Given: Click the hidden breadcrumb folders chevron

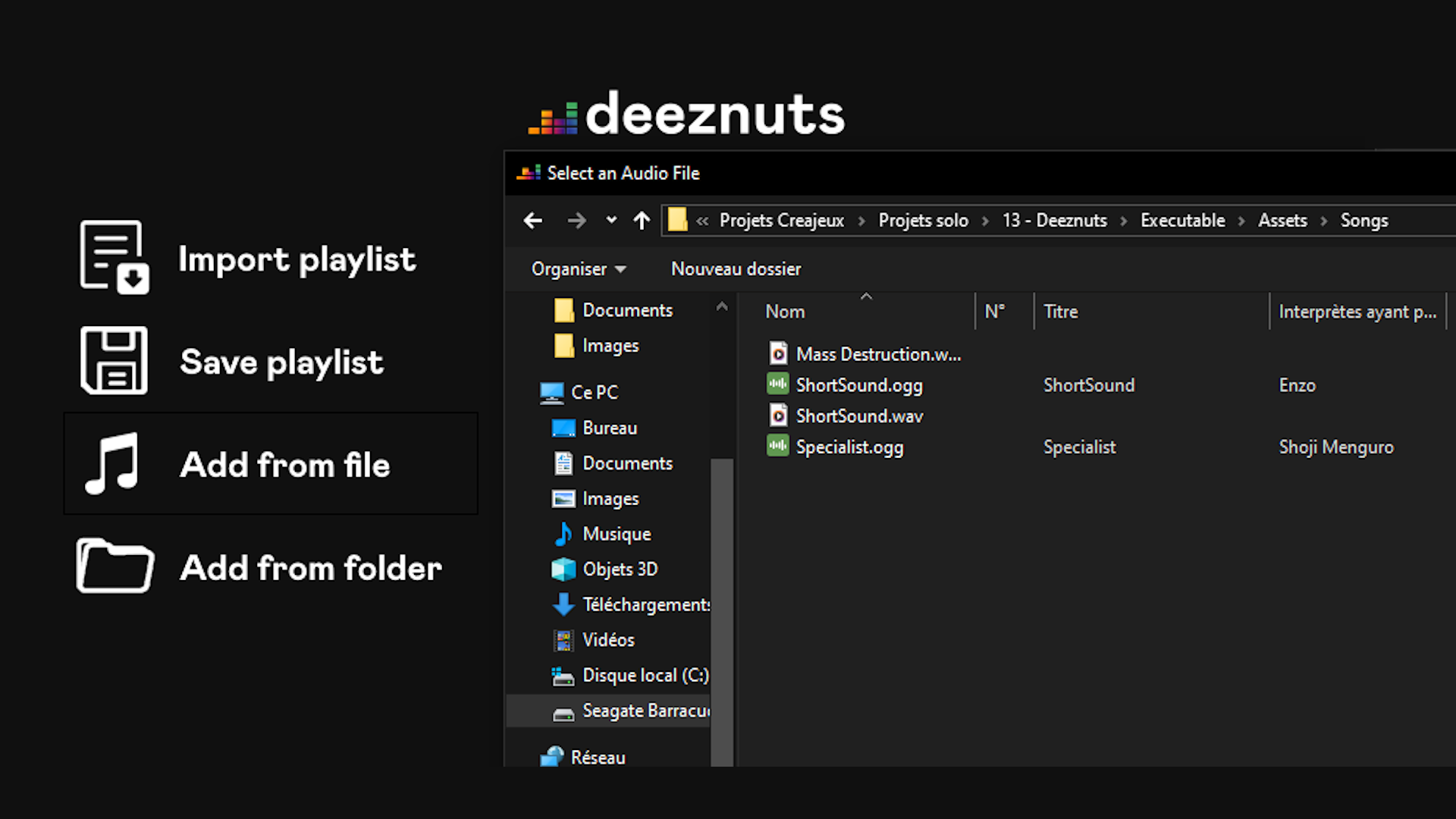Looking at the screenshot, I should click(702, 221).
